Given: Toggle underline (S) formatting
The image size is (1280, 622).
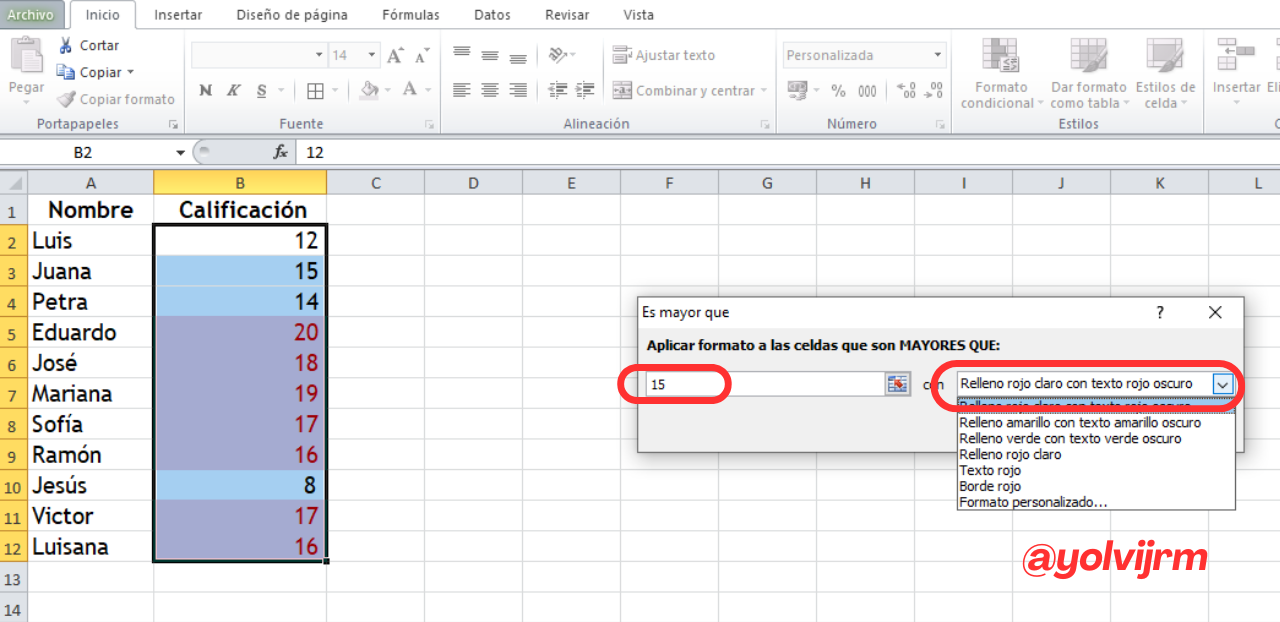Looking at the screenshot, I should [x=261, y=90].
